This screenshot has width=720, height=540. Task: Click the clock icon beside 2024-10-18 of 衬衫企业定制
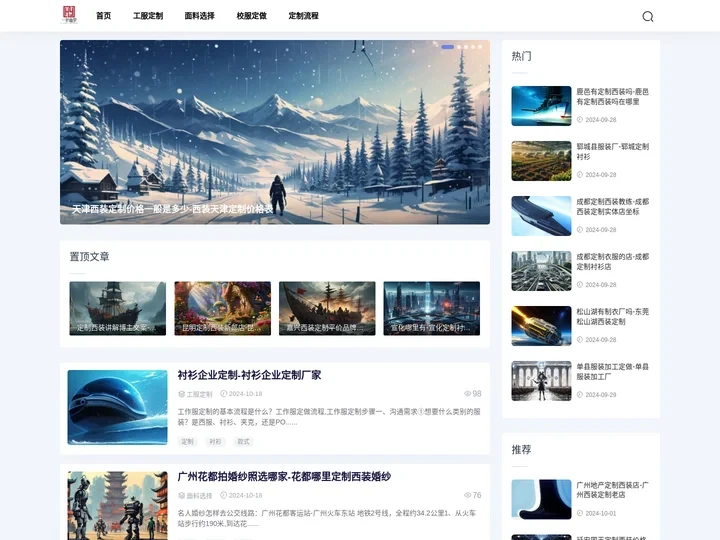[224, 394]
